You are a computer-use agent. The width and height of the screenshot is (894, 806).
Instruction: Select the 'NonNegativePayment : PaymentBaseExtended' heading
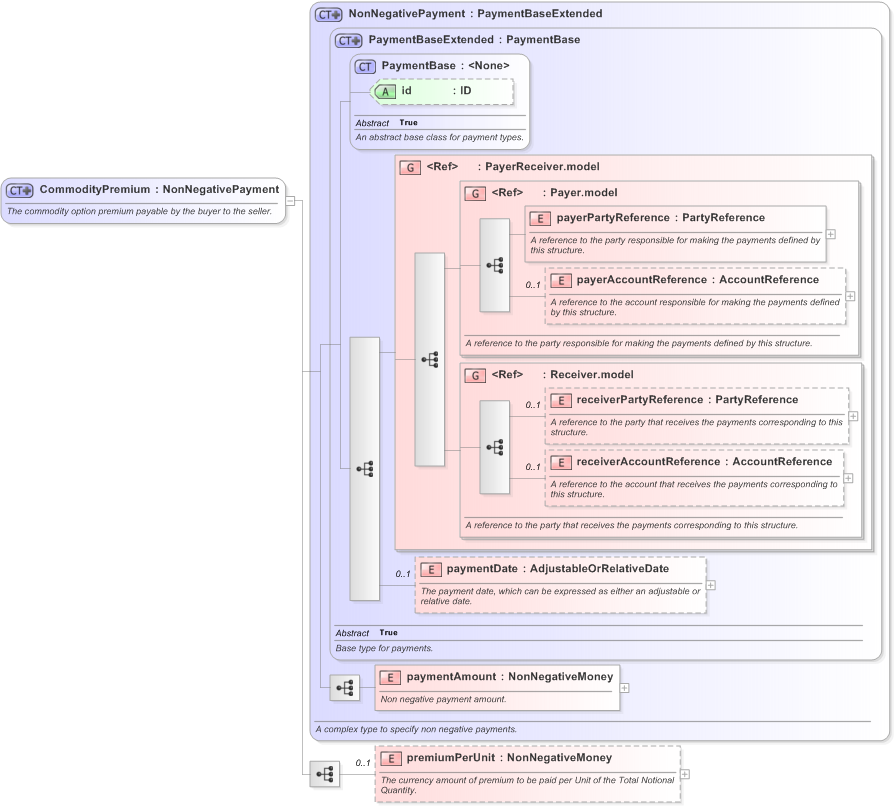[x=475, y=14]
